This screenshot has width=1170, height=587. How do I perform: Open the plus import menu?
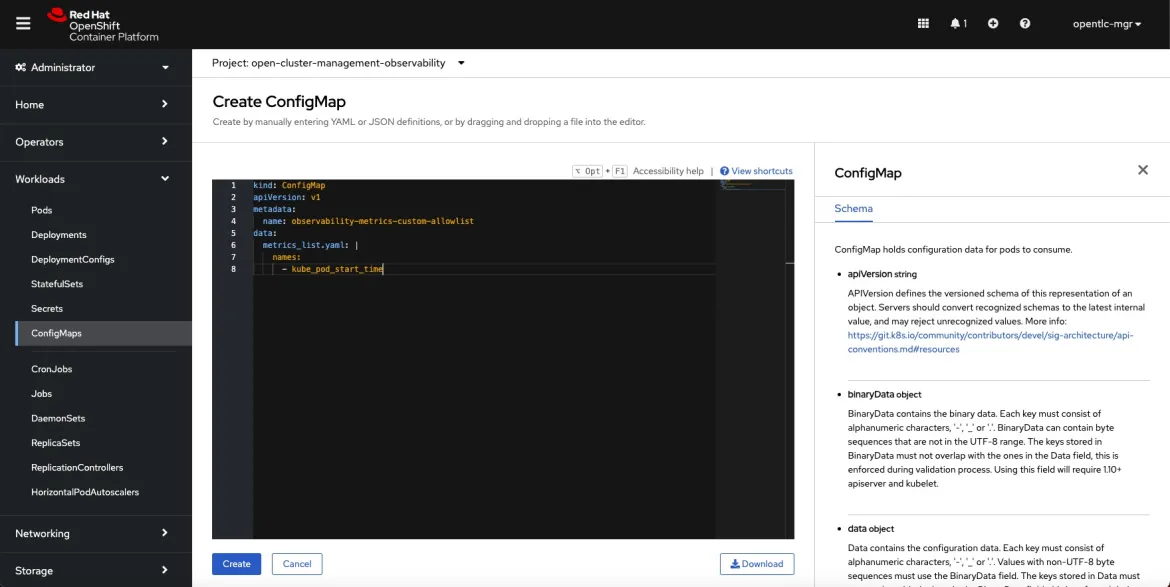993,24
